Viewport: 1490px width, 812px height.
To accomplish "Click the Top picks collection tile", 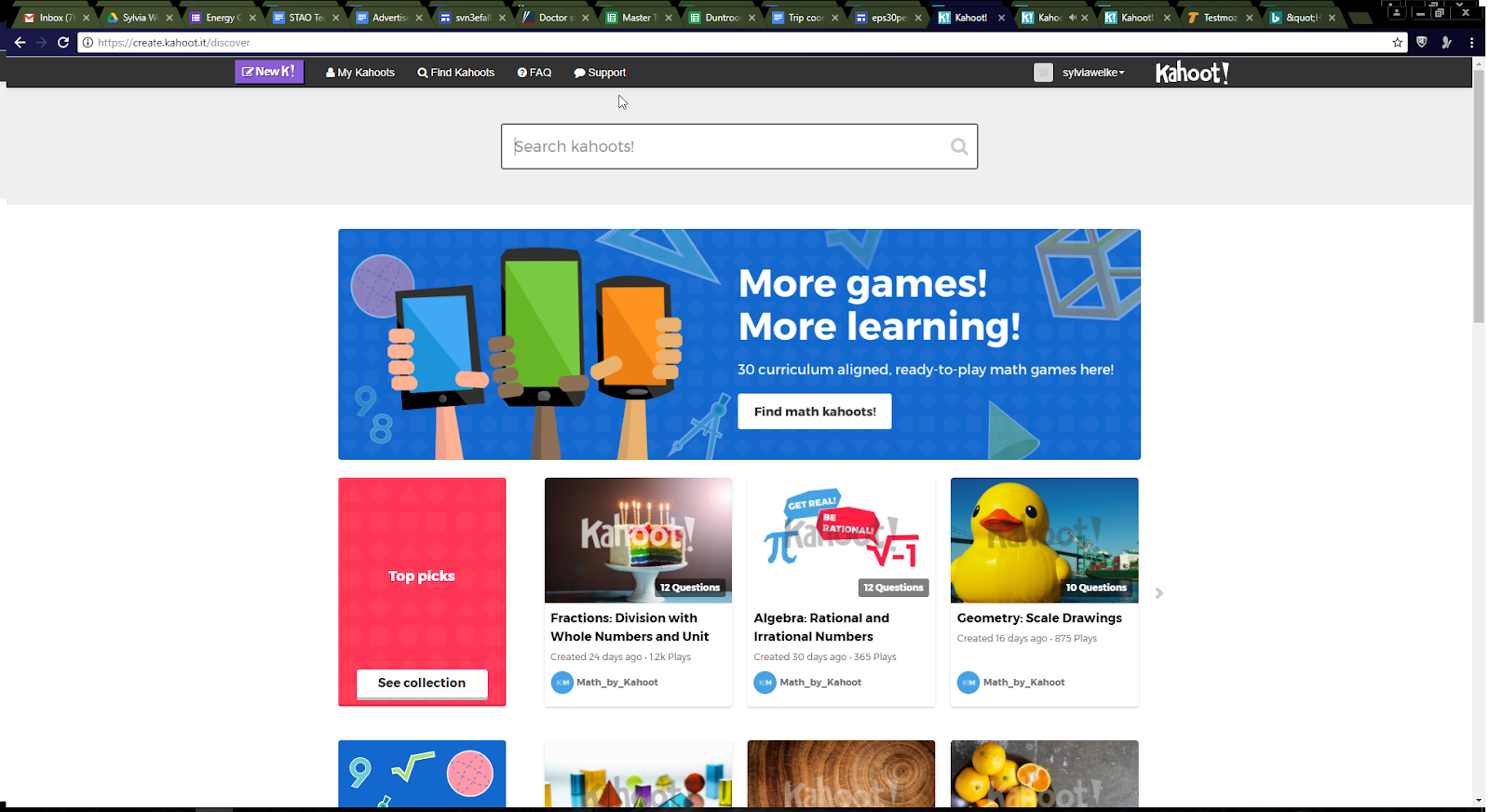I will pos(422,592).
